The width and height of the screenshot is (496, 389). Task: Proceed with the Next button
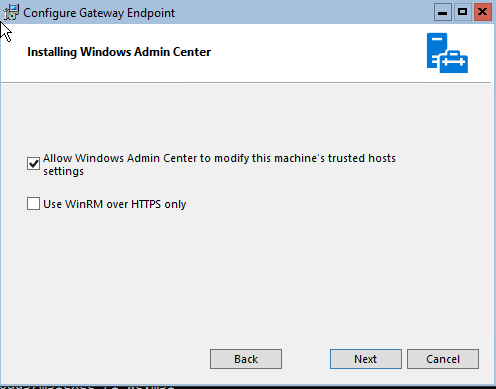pyautogui.click(x=366, y=359)
